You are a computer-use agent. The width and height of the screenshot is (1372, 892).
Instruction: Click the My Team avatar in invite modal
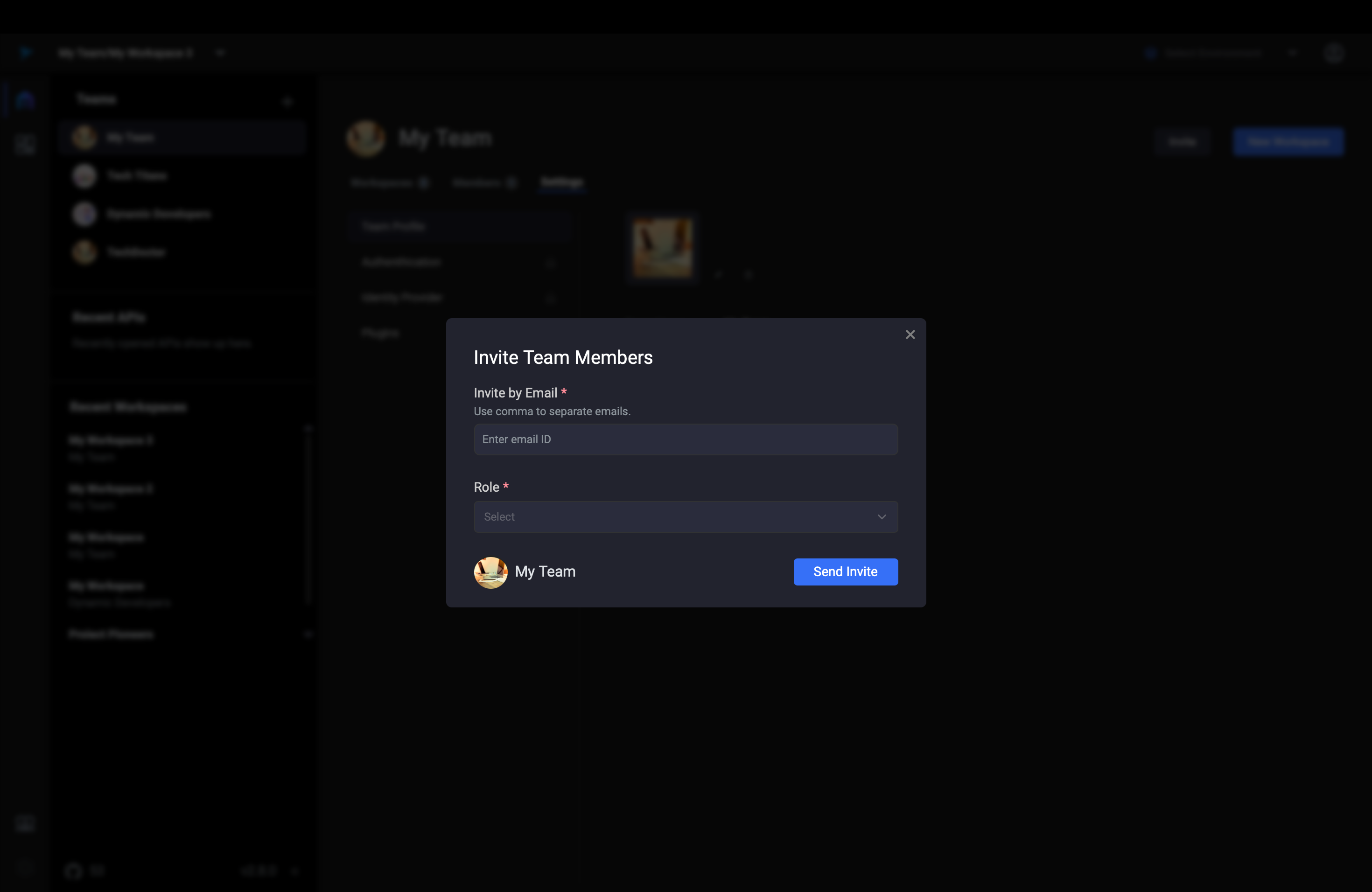[x=490, y=572]
